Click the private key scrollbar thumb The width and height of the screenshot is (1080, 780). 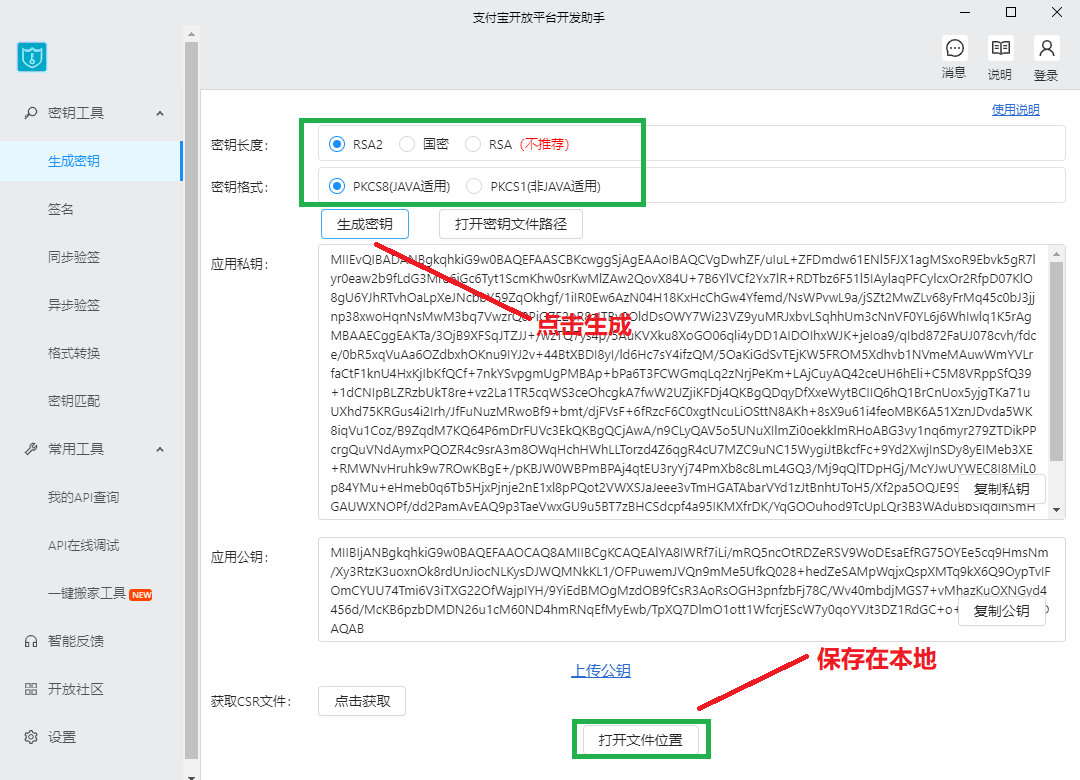pyautogui.click(x=1057, y=362)
